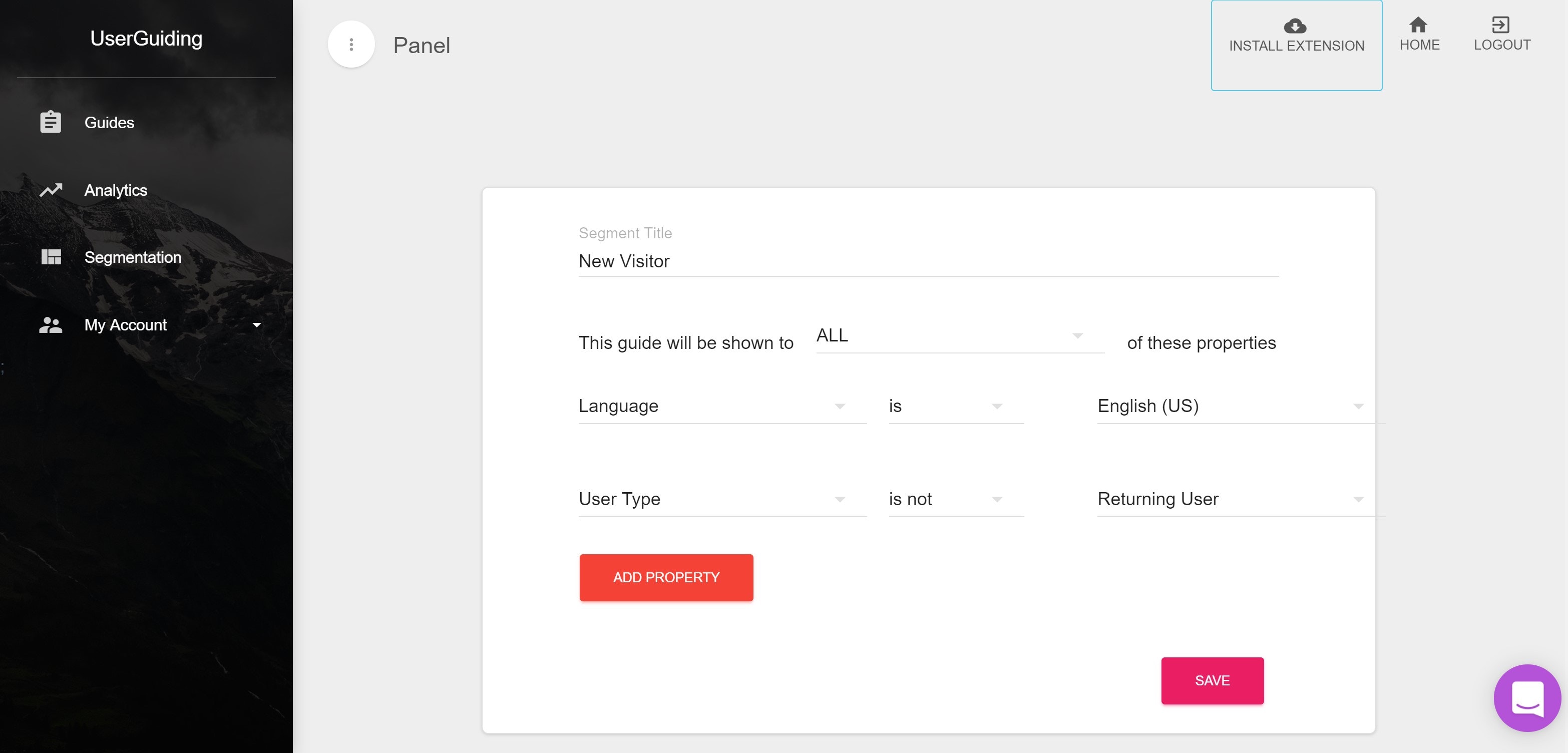The height and width of the screenshot is (753, 1568).
Task: Click the Segmentation grid icon
Action: (x=51, y=257)
